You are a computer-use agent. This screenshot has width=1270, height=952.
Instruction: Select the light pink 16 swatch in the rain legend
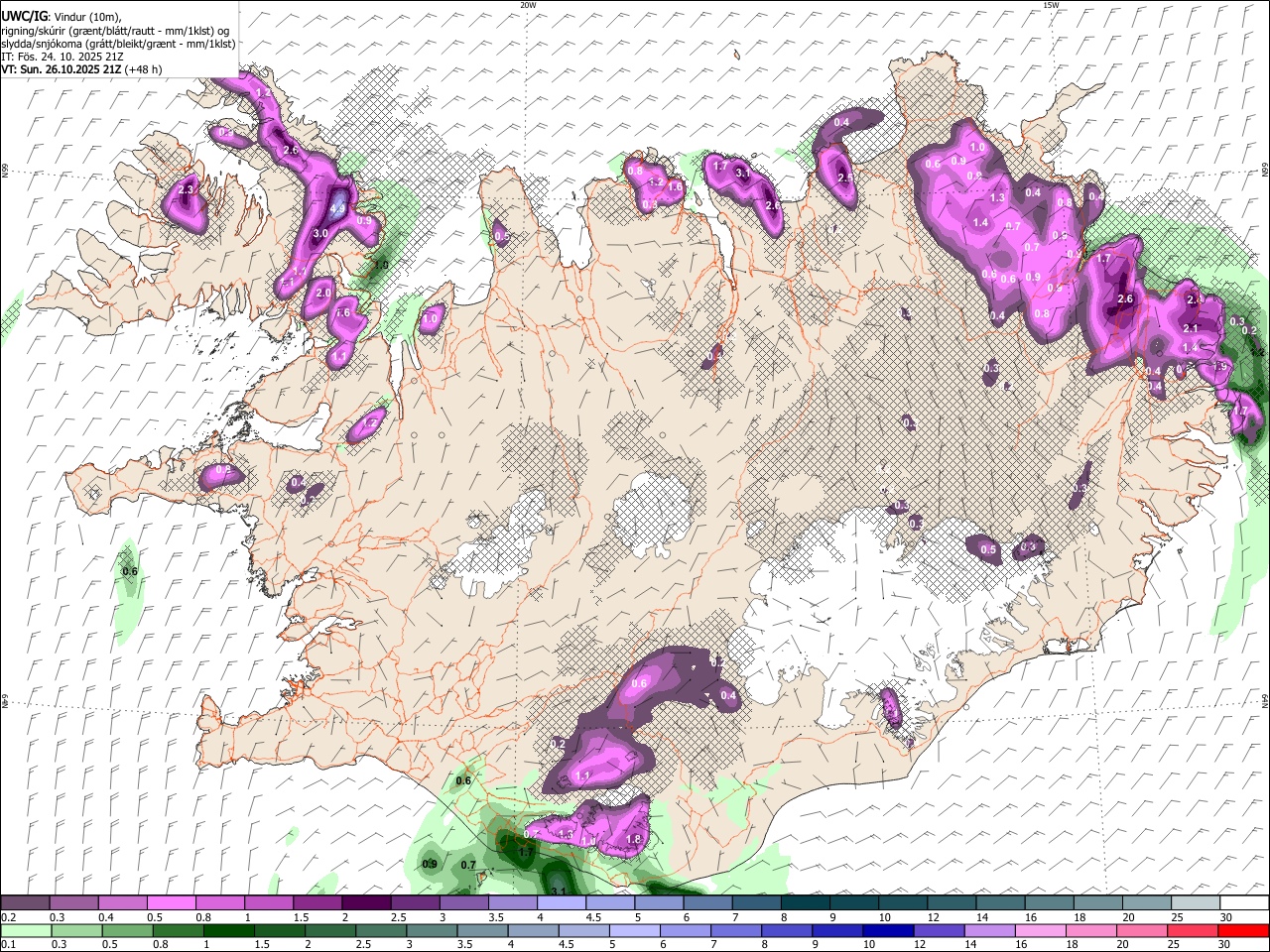(1041, 931)
